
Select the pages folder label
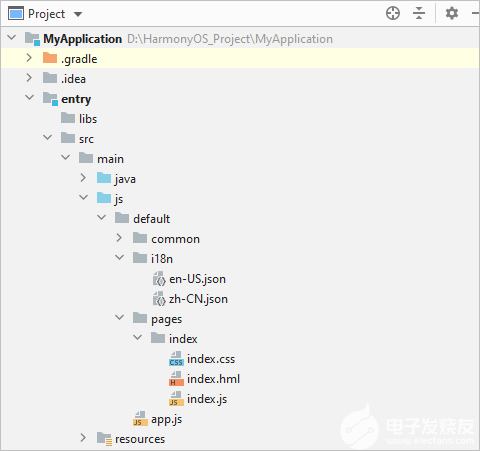tap(167, 319)
